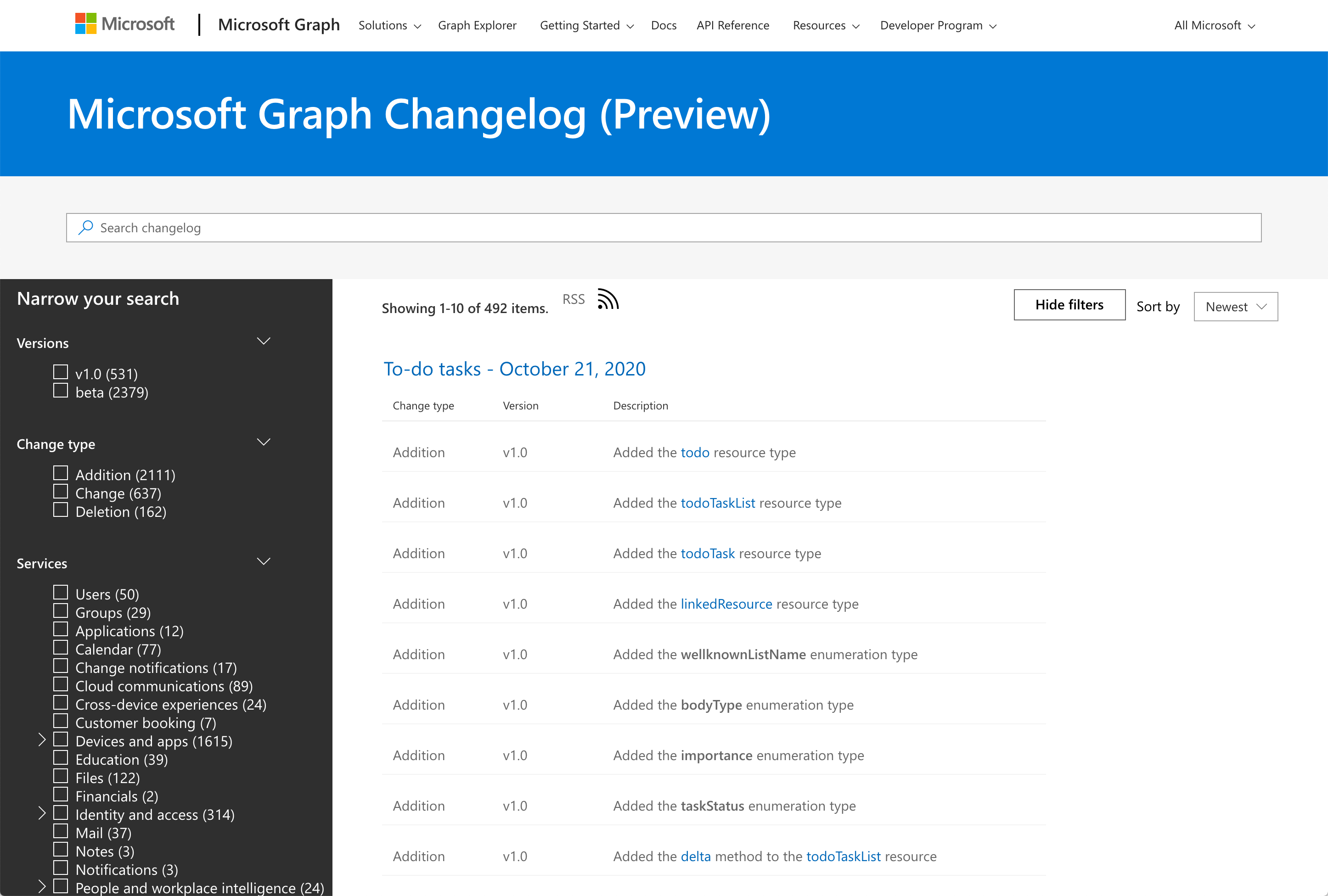Tick the Cross-device experiences (24) checkbox
Image resolution: width=1328 pixels, height=896 pixels.
[61, 703]
